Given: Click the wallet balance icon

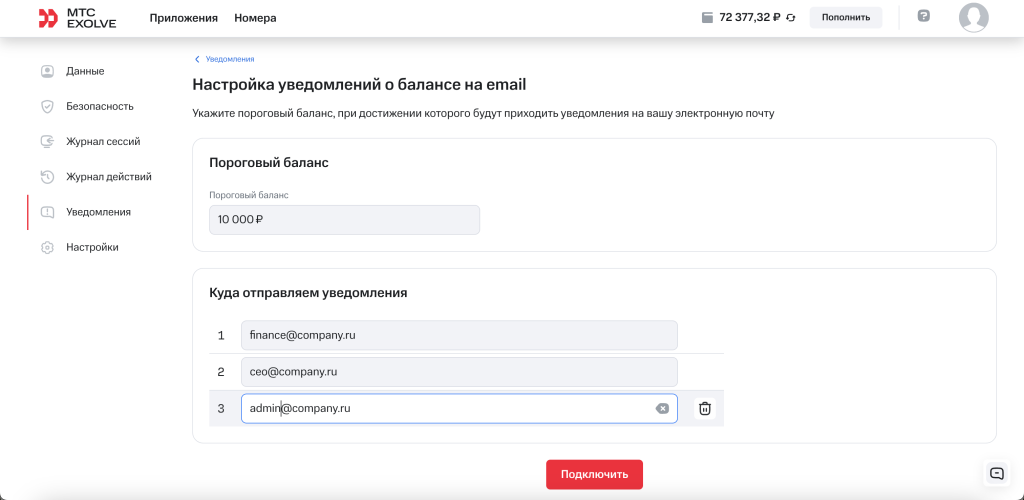Looking at the screenshot, I should (x=707, y=18).
